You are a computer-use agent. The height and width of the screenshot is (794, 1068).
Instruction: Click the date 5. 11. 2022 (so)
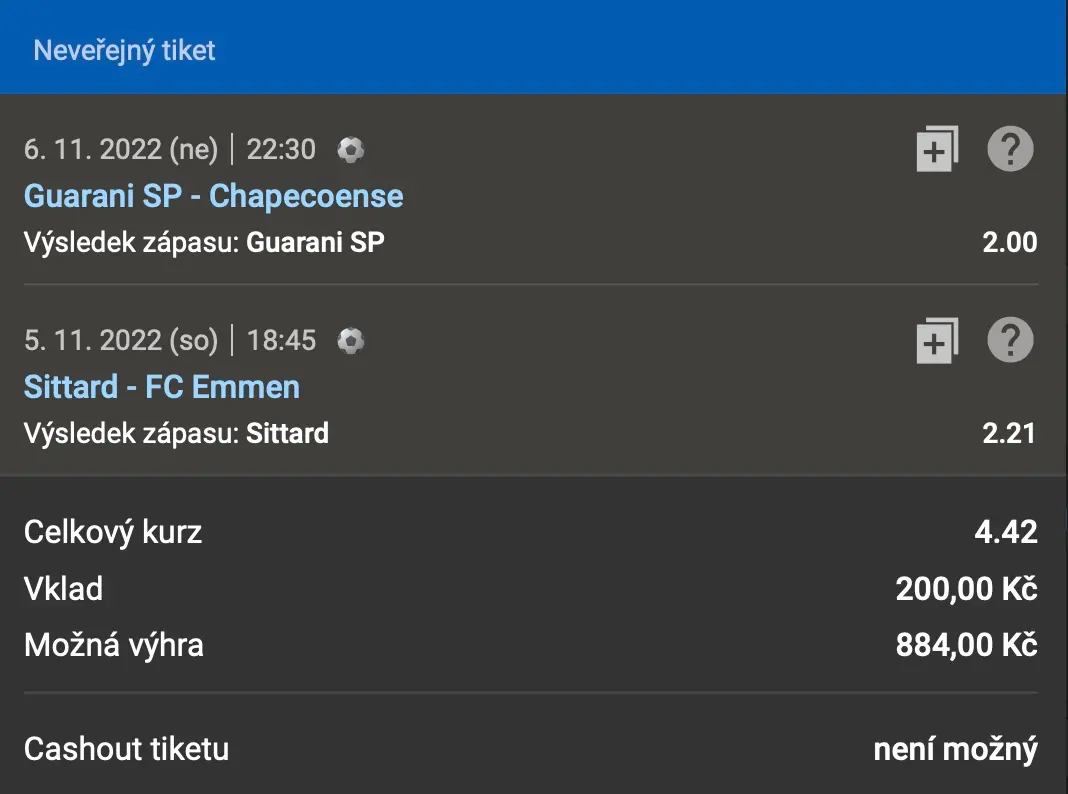click(x=120, y=341)
